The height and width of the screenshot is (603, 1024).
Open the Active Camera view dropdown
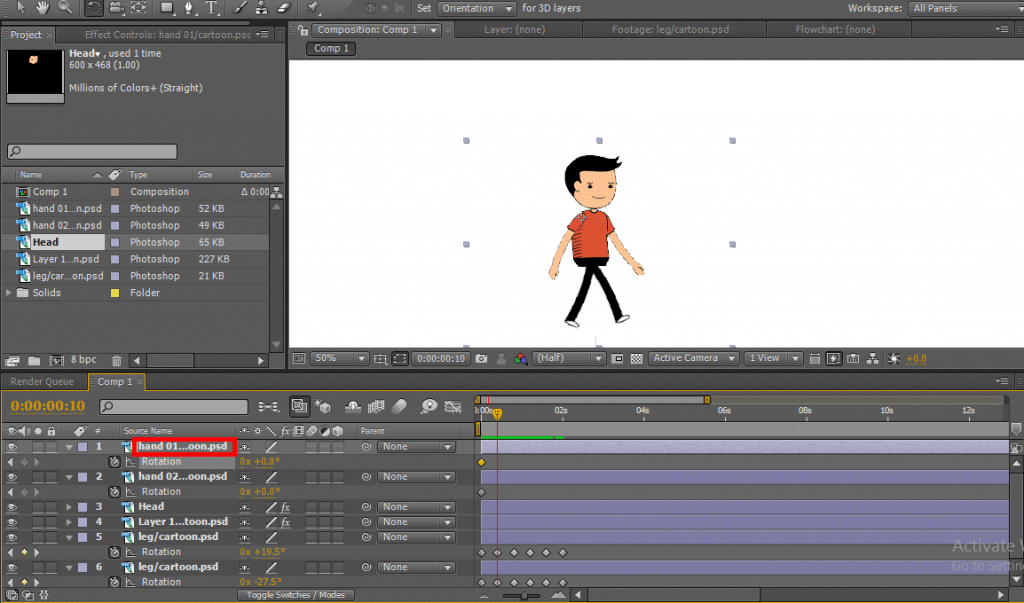[693, 358]
